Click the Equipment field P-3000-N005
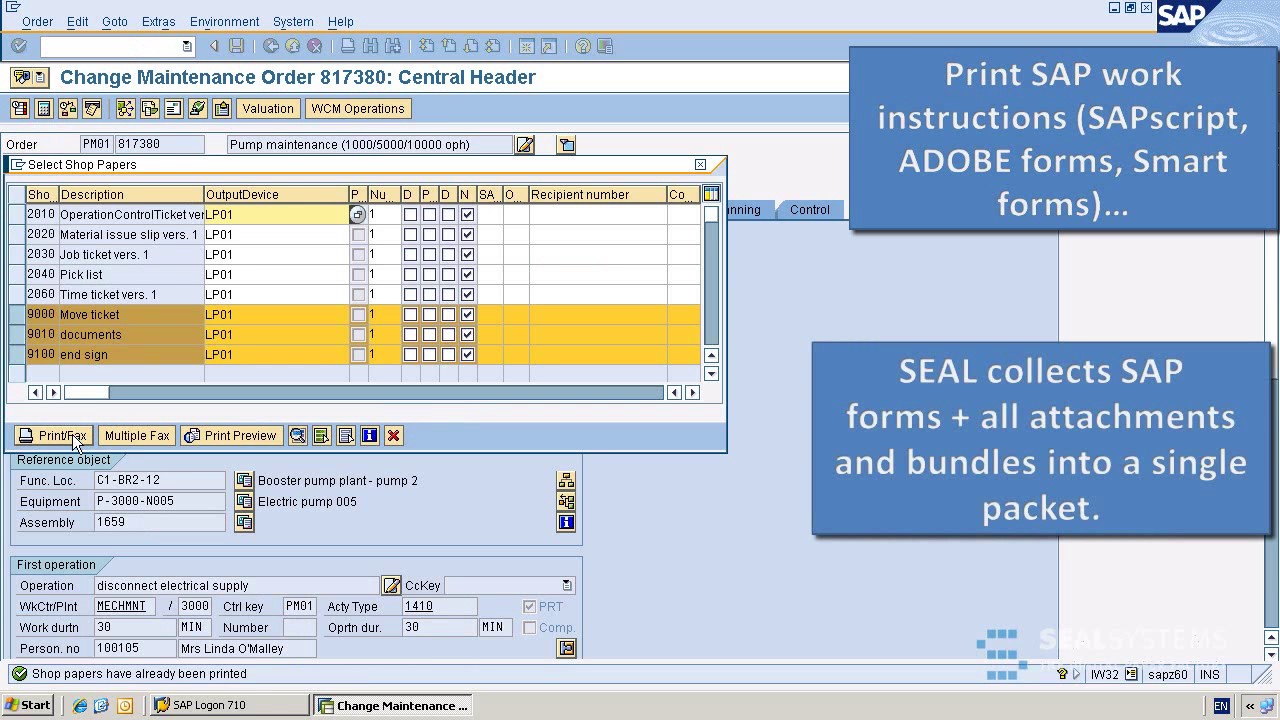Viewport: 1280px width, 720px height. pos(160,502)
